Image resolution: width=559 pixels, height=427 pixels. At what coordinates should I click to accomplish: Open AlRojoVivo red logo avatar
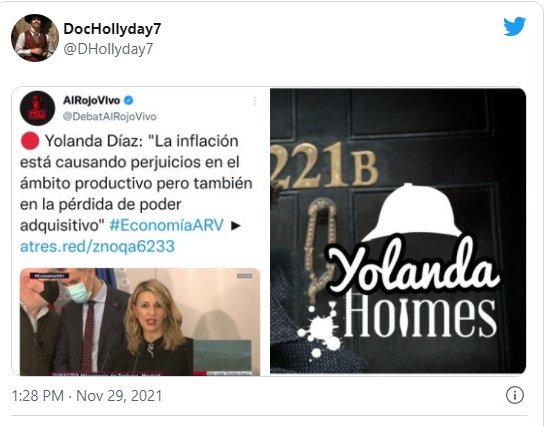[37, 108]
